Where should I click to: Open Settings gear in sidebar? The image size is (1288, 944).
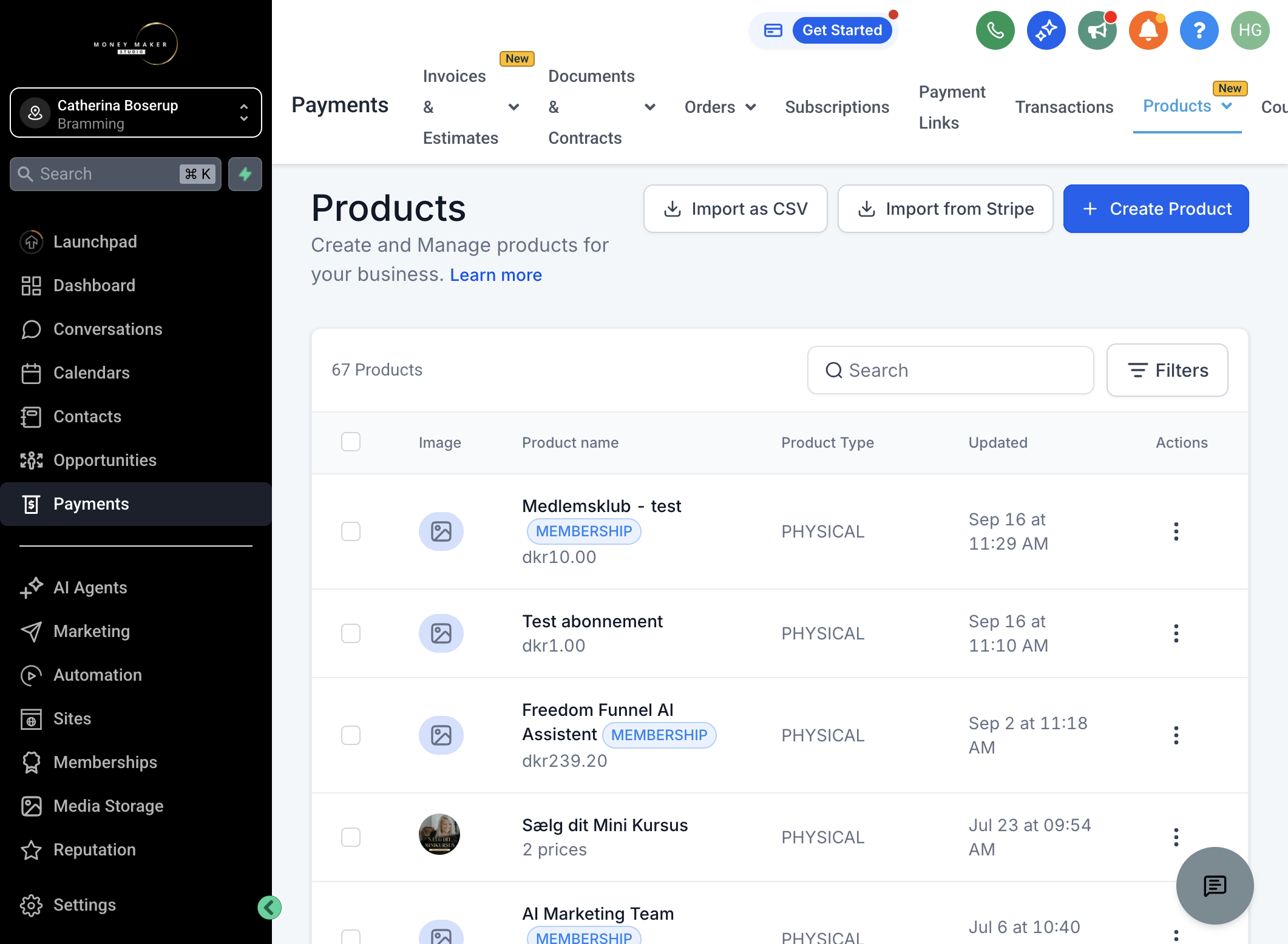pos(31,905)
